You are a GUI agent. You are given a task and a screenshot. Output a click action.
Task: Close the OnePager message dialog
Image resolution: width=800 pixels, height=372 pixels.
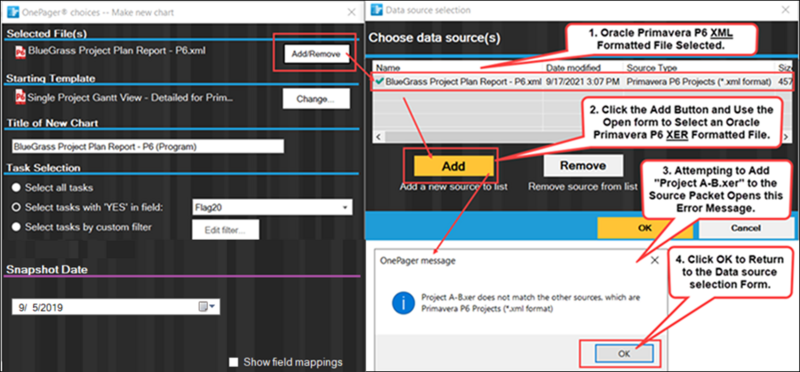[x=655, y=260]
